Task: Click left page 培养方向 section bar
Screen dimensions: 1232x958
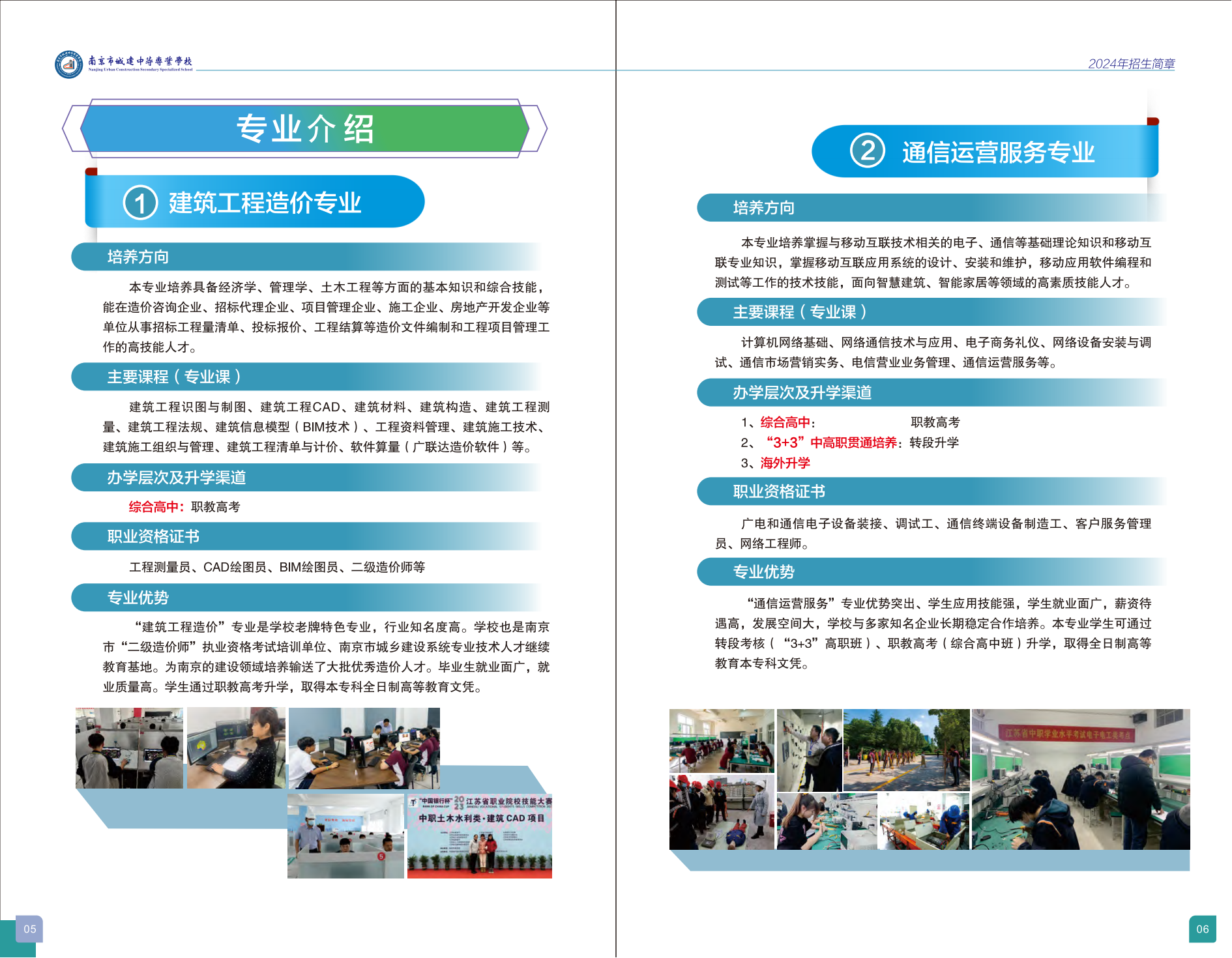Action: click(x=306, y=257)
